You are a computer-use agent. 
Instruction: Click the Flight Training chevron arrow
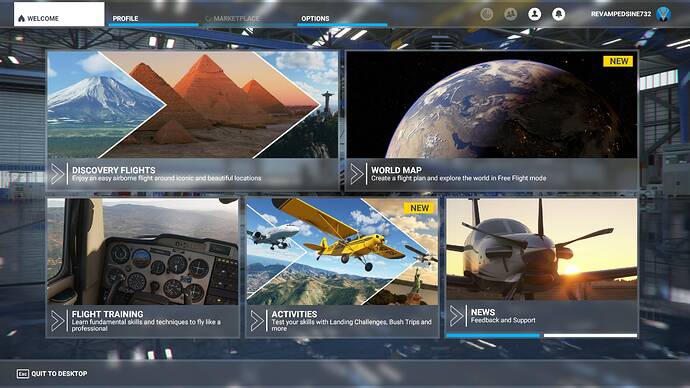[x=57, y=321]
